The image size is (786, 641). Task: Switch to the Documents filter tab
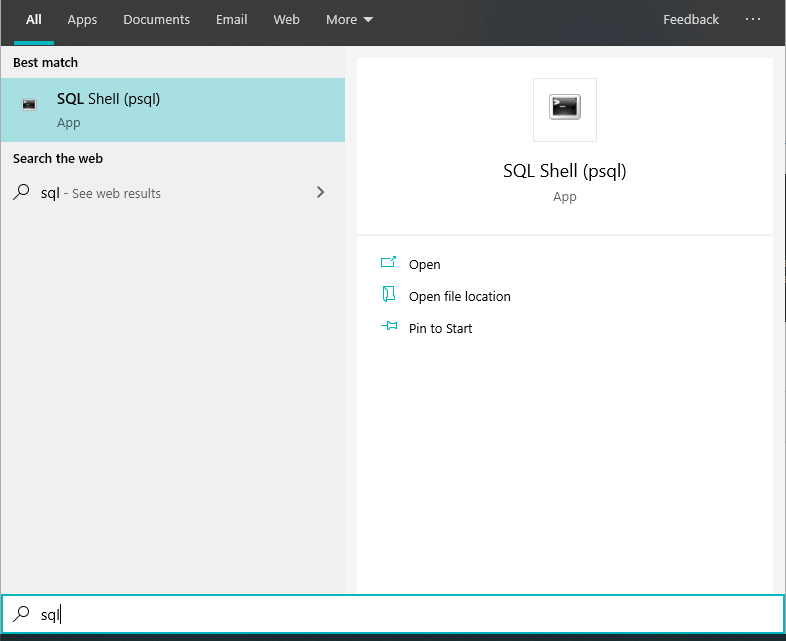[x=156, y=20]
